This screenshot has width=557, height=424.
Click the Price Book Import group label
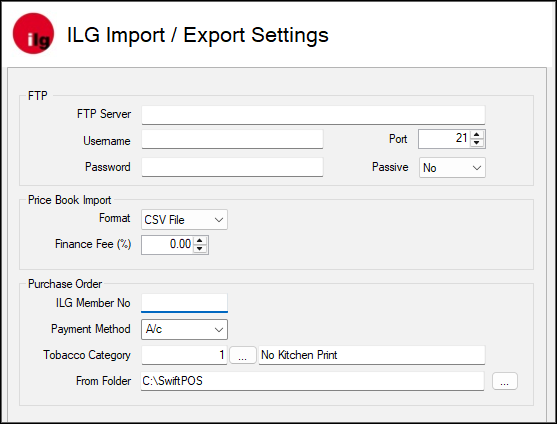click(70, 200)
